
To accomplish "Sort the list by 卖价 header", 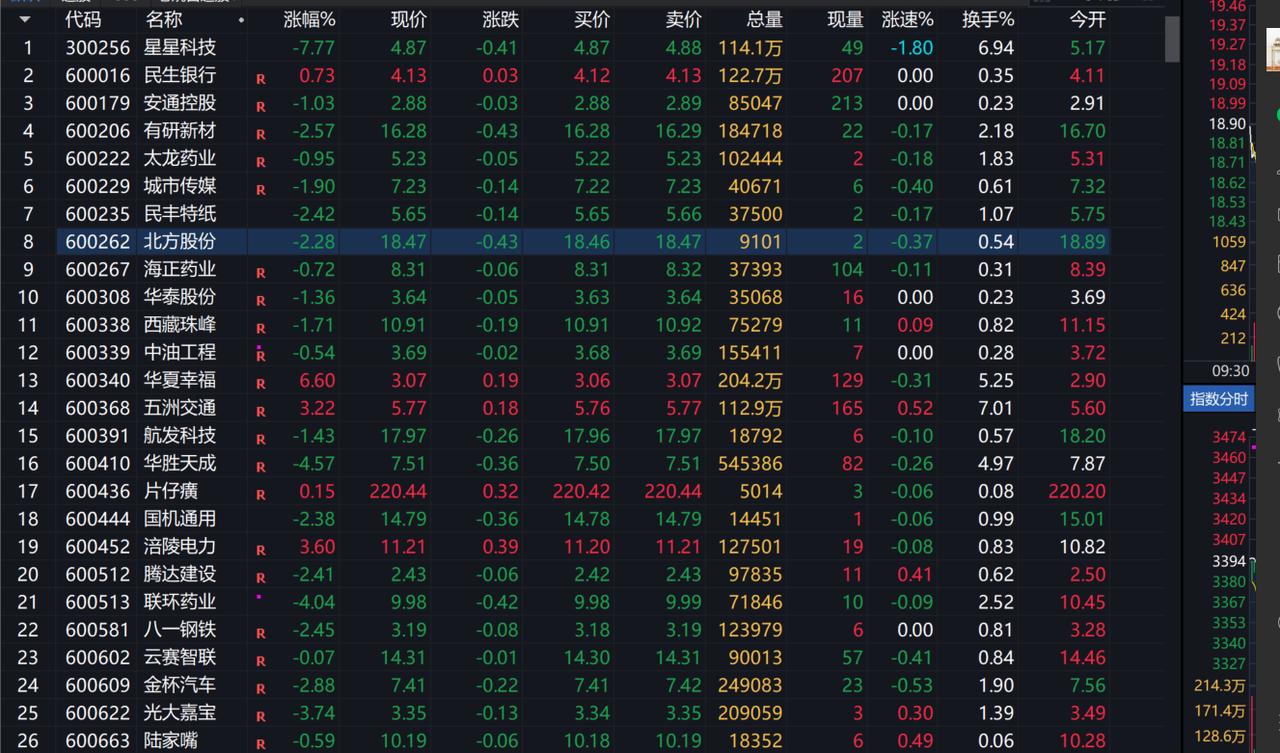I will point(683,19).
